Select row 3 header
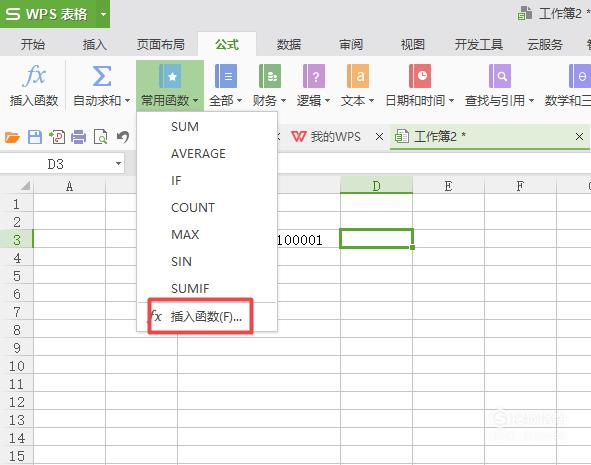This screenshot has width=591, height=465. [17, 239]
